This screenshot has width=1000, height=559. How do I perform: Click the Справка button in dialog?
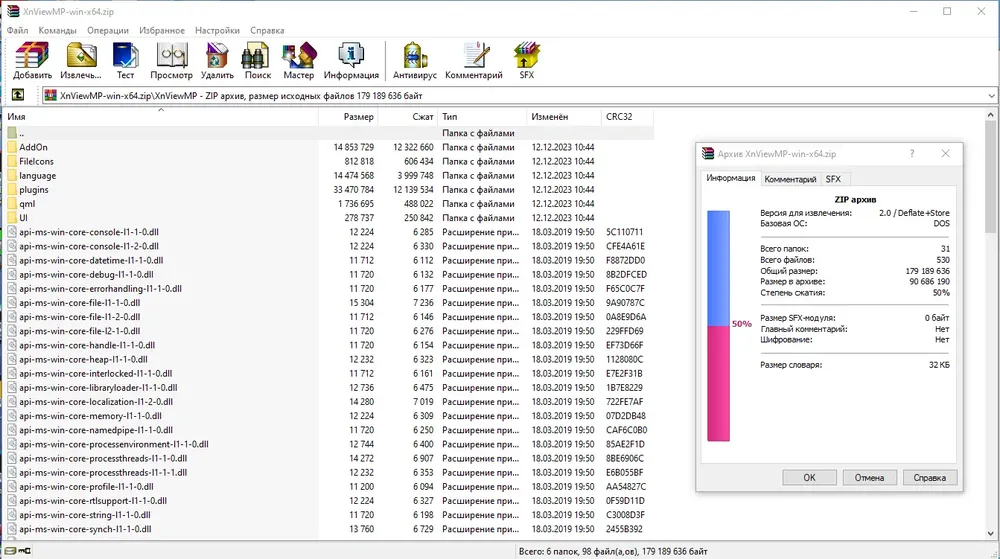[929, 477]
